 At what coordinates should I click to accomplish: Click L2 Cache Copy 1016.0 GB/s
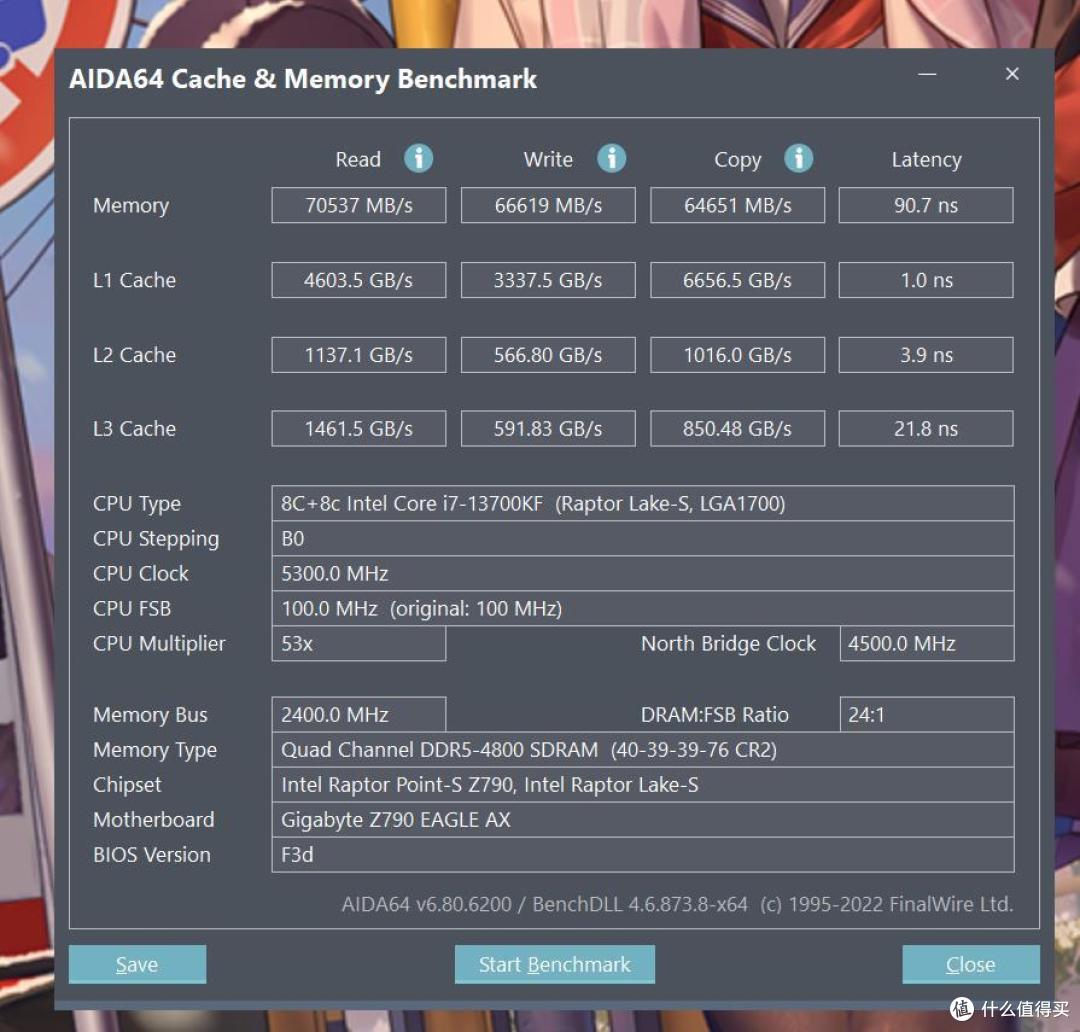738,355
